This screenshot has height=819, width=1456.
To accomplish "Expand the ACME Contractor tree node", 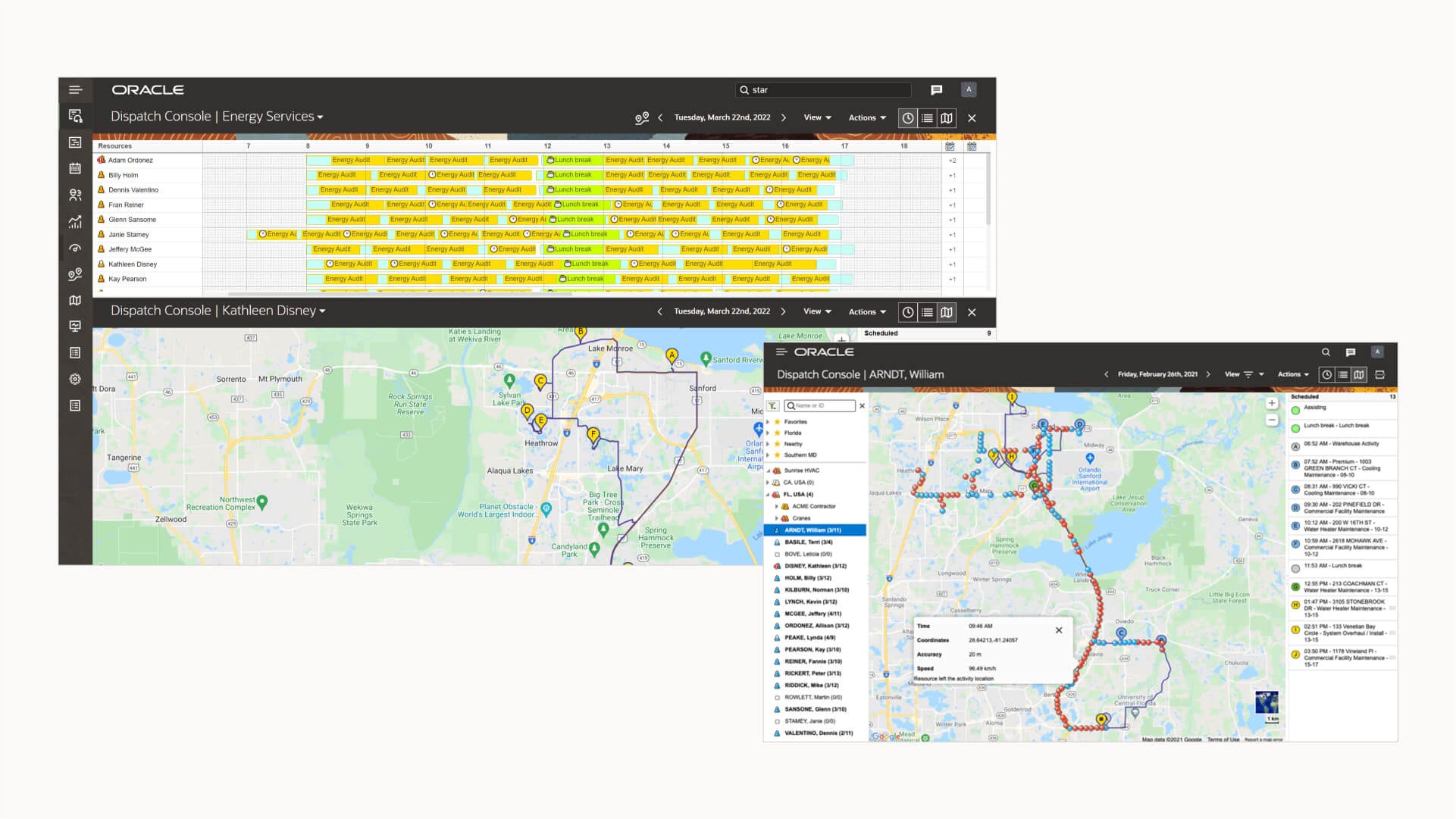I will 777,506.
